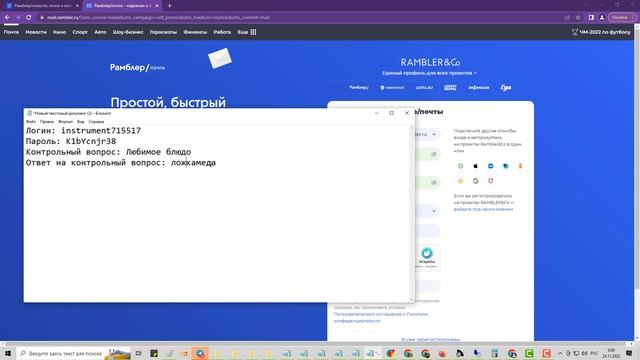This screenshot has height=360, width=640.
Task: Click the Газета project logo
Action: point(450,87)
